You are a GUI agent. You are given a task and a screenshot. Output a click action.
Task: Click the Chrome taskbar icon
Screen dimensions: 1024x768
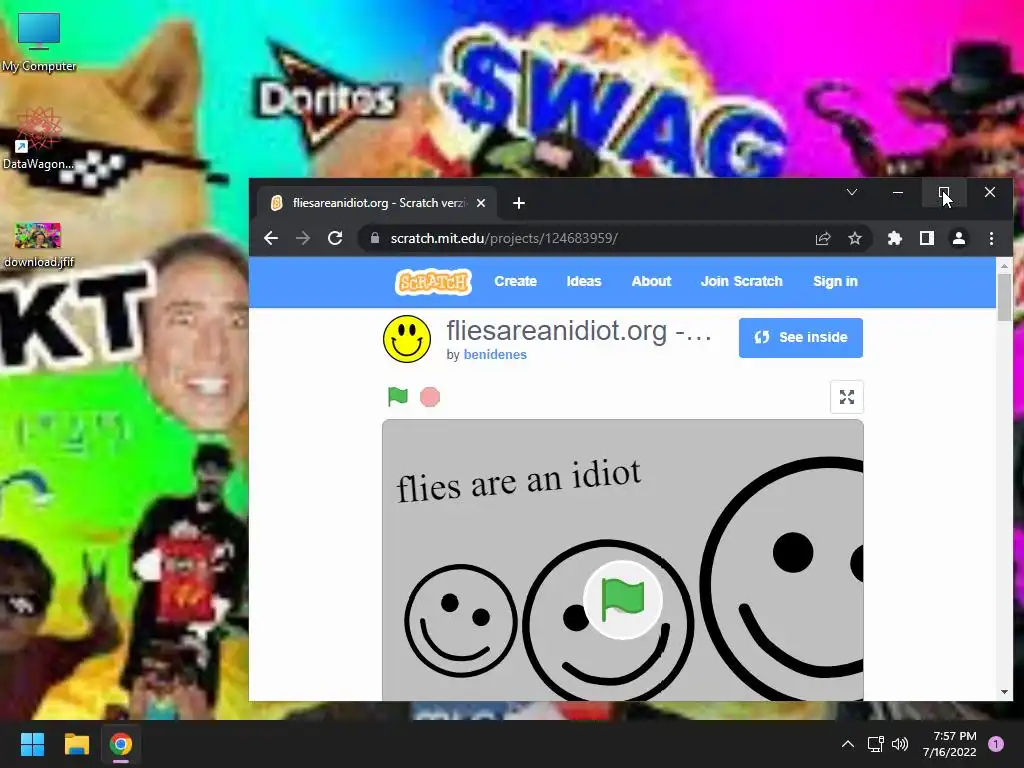tap(121, 744)
